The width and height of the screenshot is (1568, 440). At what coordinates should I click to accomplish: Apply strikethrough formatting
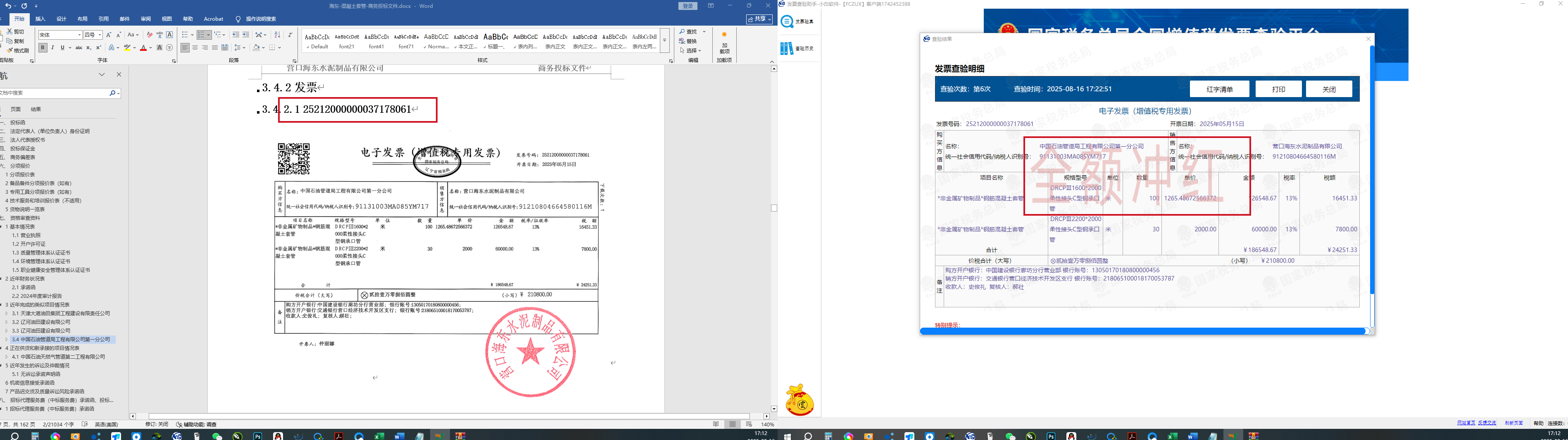79,48
